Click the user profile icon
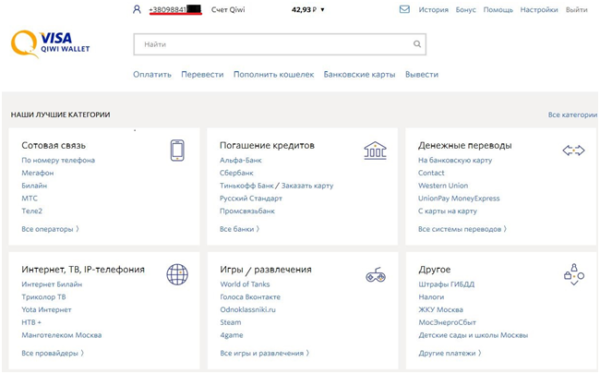 point(137,9)
